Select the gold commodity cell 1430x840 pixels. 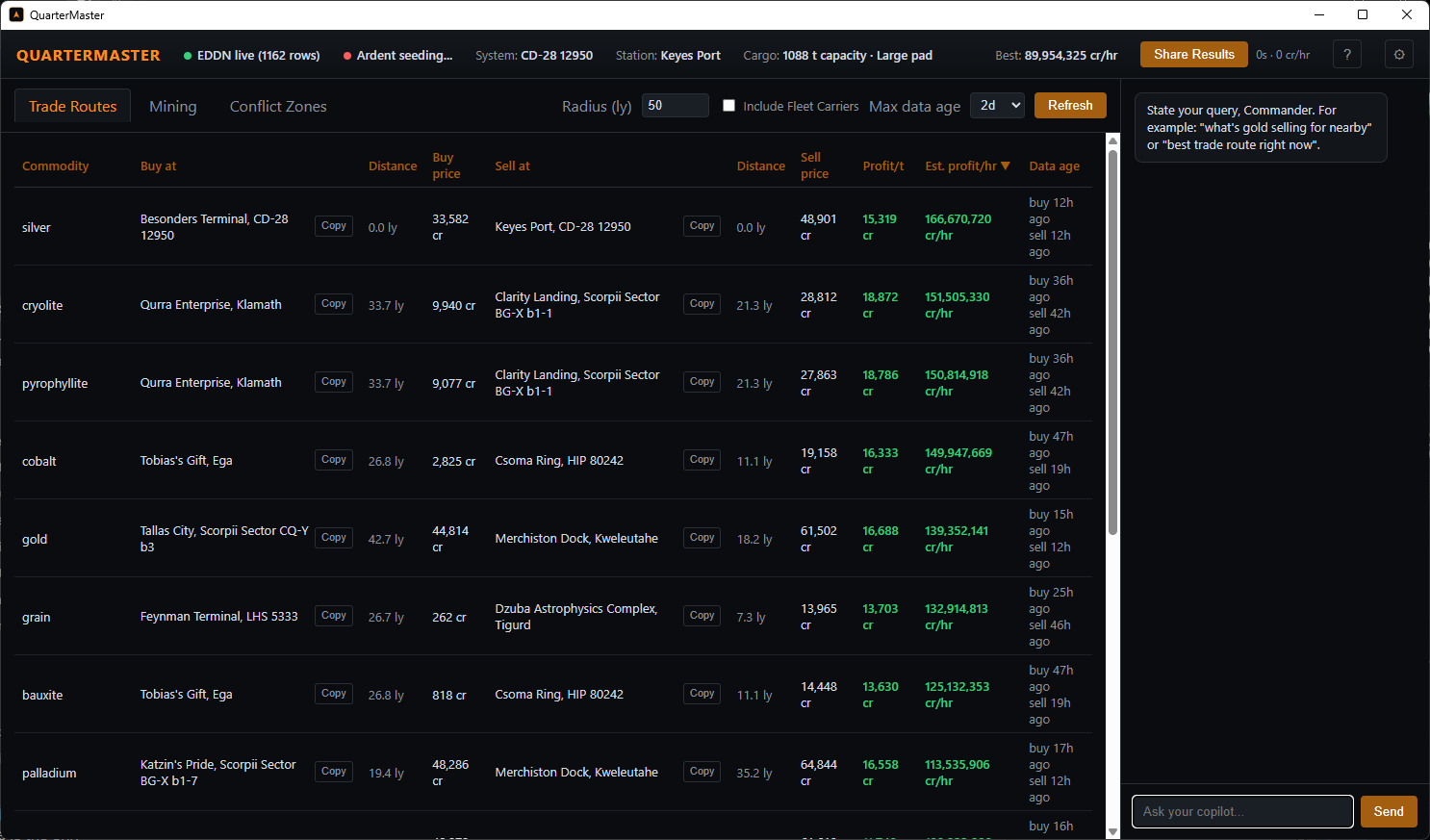click(x=35, y=539)
